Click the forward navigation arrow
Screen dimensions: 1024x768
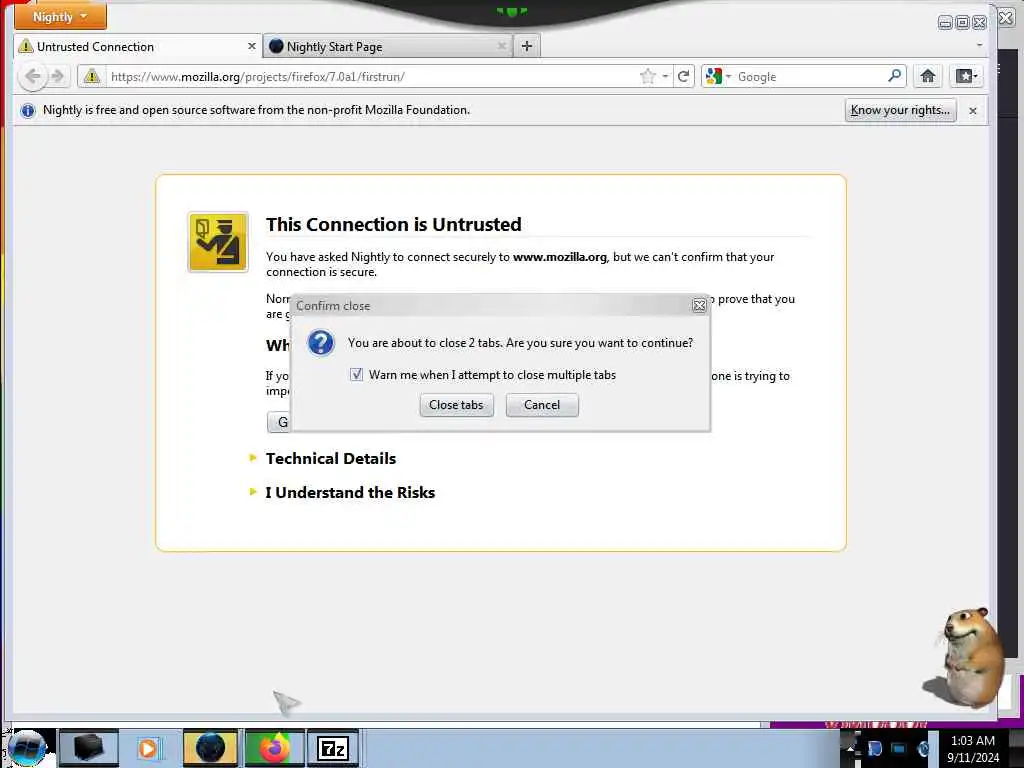tap(57, 76)
